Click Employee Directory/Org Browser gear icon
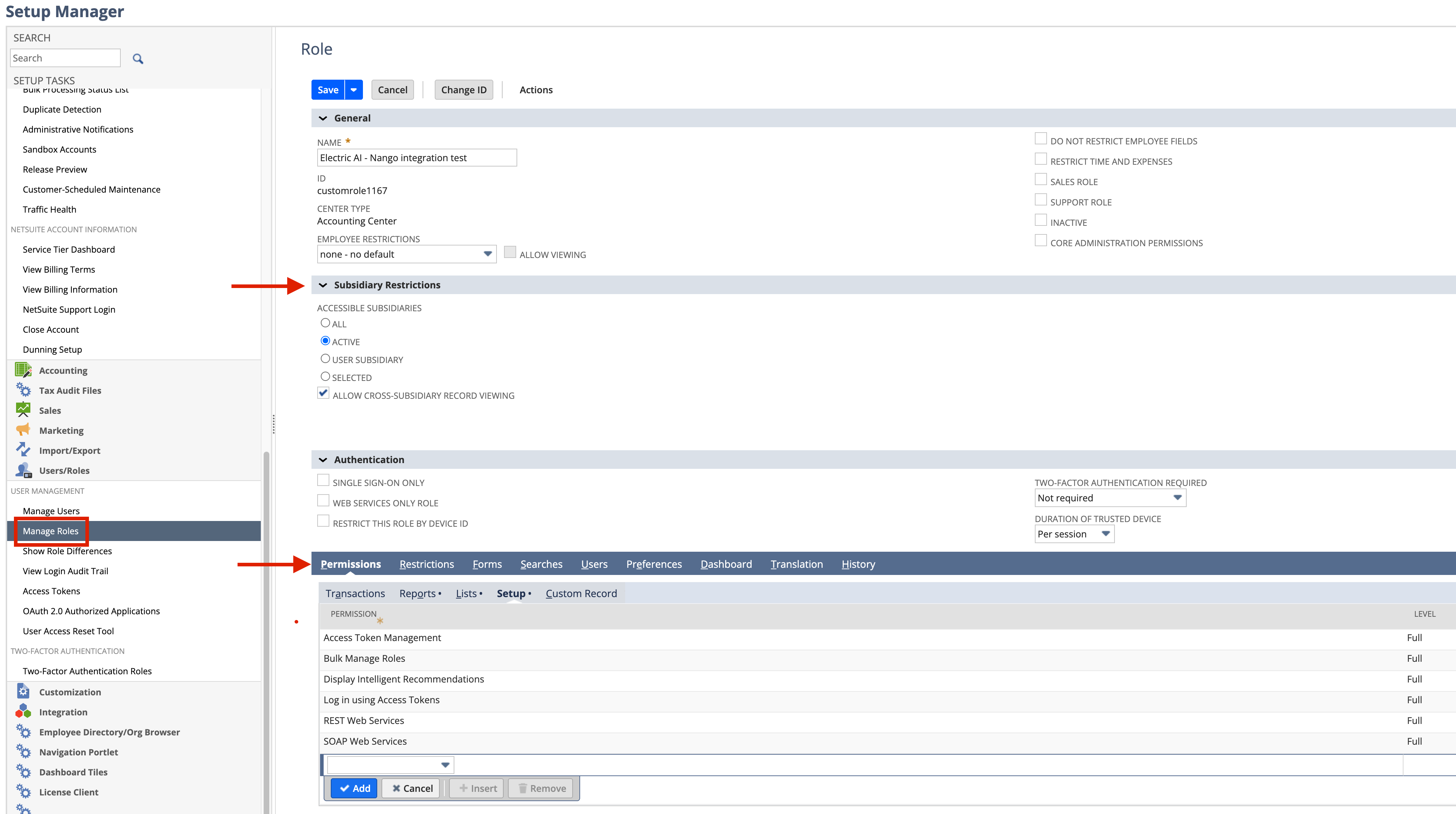This screenshot has width=1456, height=814. [23, 731]
